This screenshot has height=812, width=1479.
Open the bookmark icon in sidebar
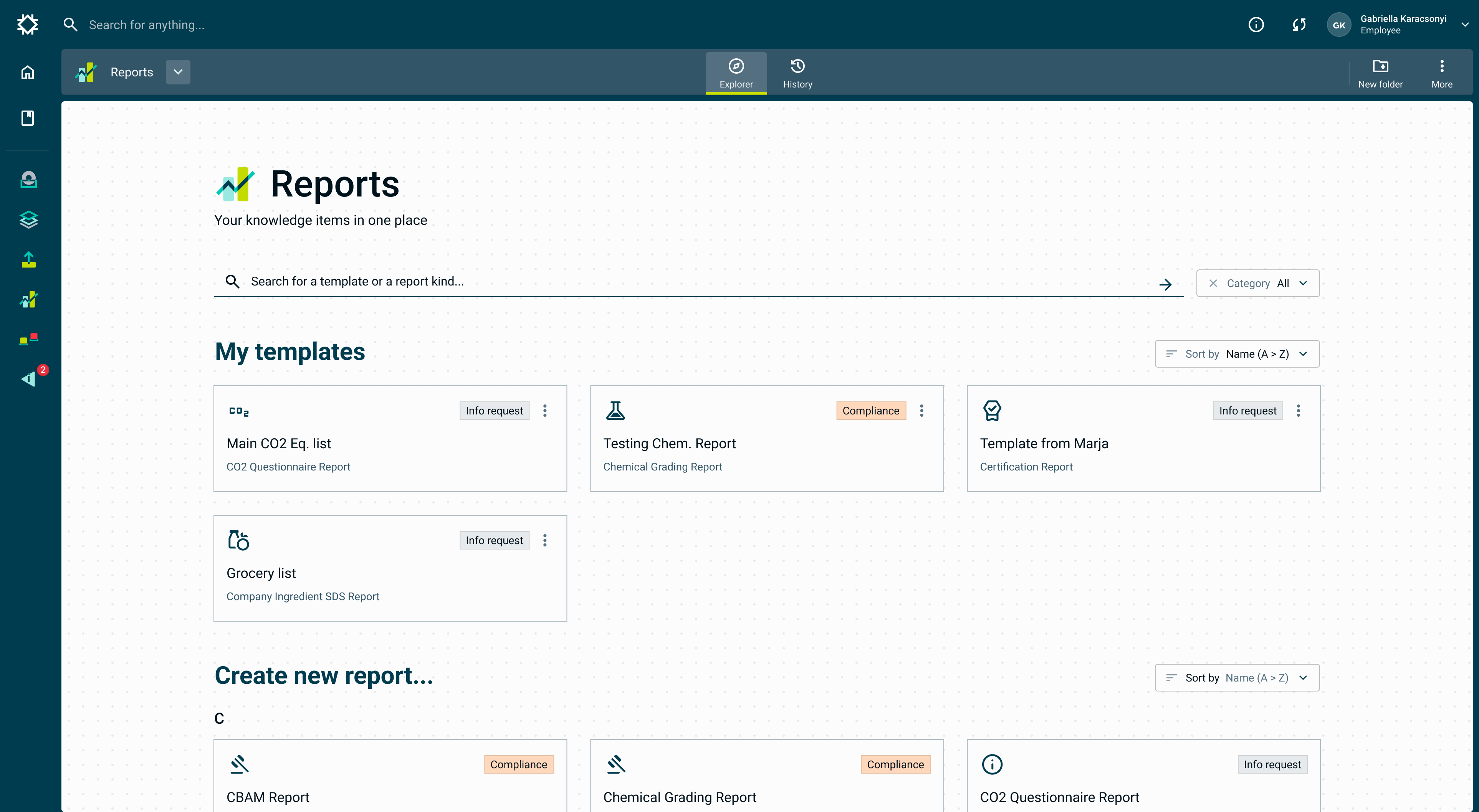click(x=28, y=118)
